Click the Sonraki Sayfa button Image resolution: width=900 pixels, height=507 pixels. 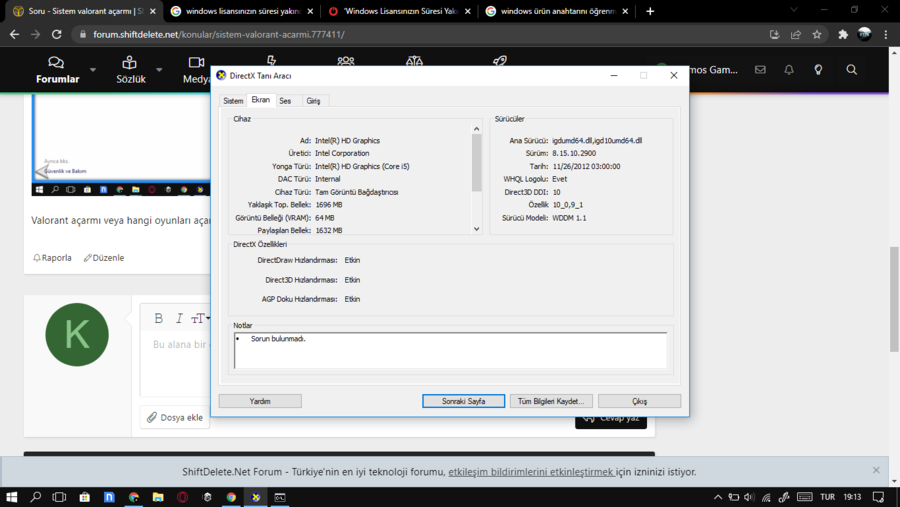coord(463,401)
